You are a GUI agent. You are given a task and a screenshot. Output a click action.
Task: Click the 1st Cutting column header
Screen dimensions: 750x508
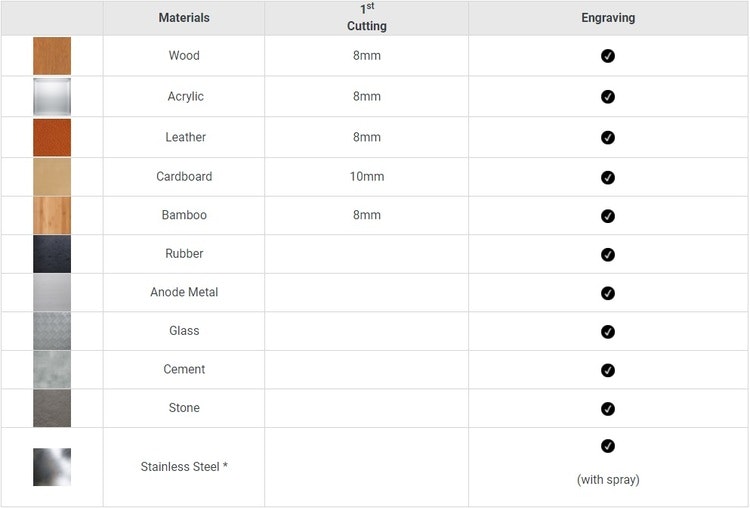tap(367, 18)
